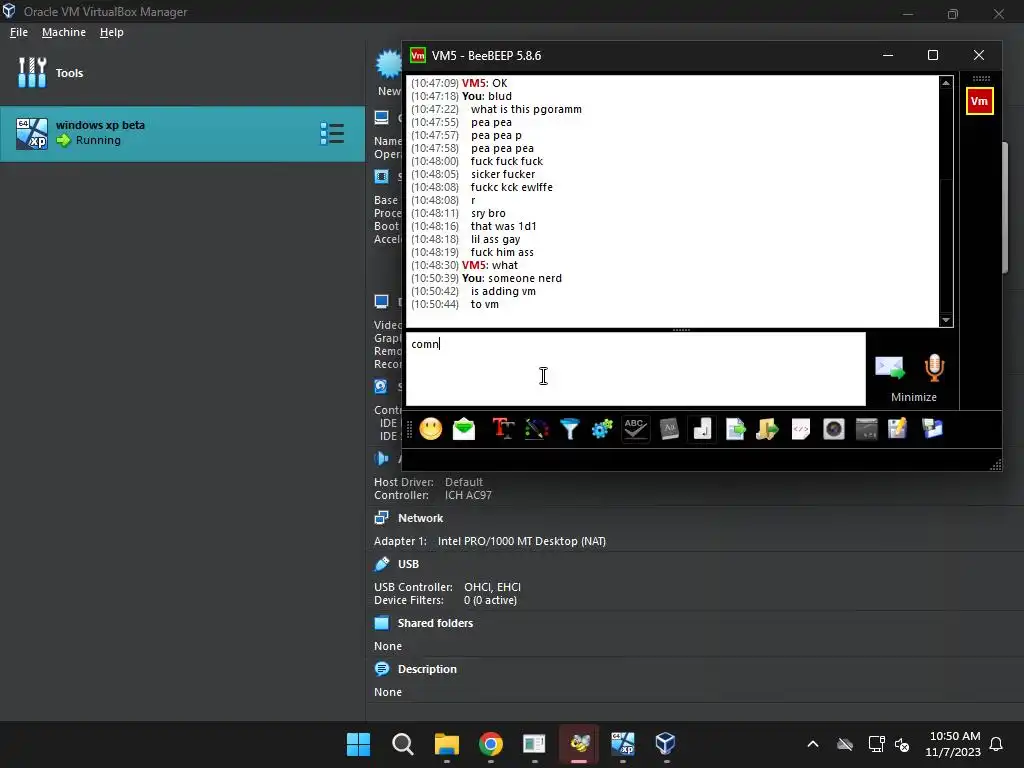Open the emoticon picker in BeeBEEP
The height and width of the screenshot is (768, 1024).
[430, 429]
